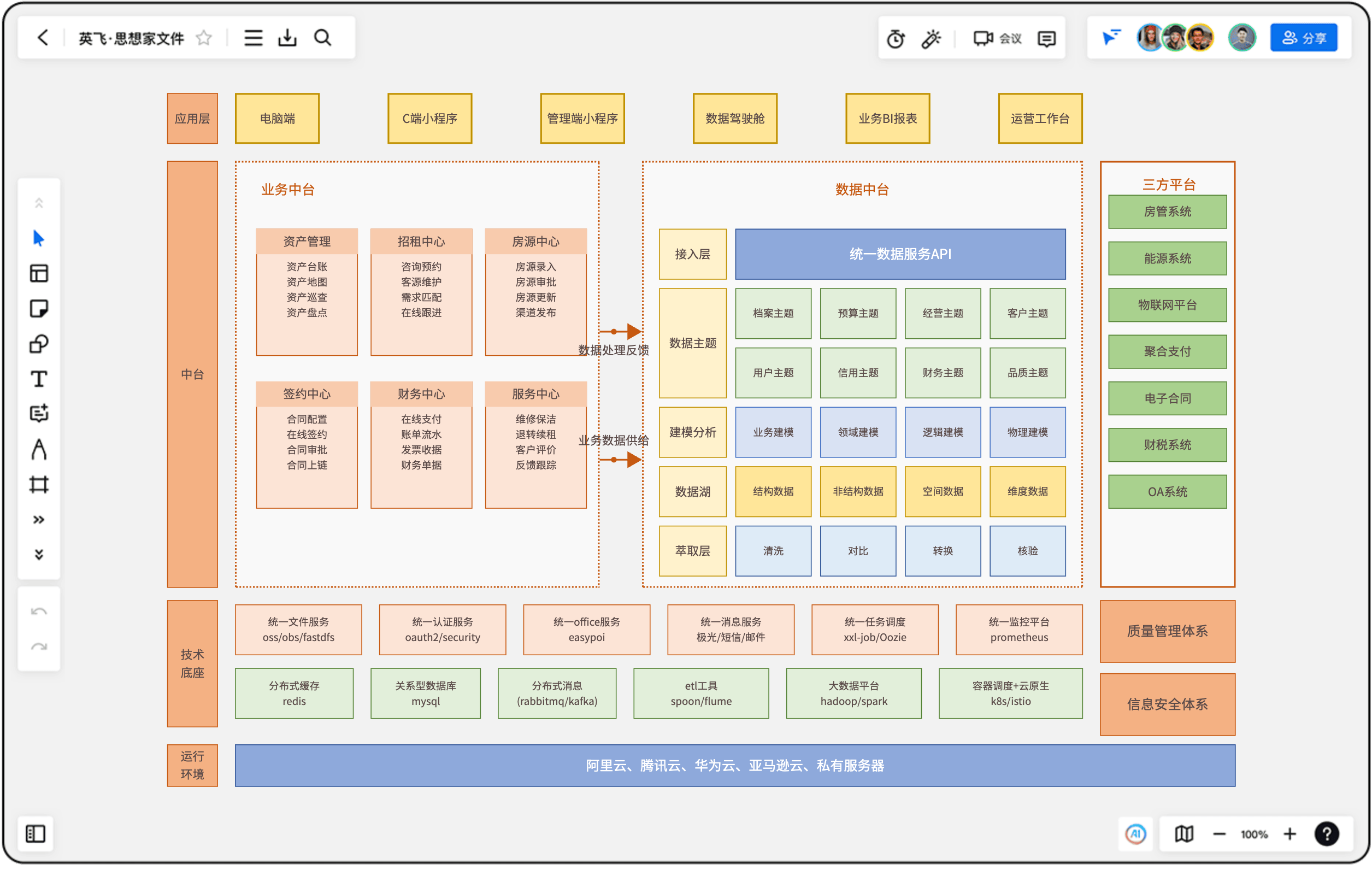This screenshot has height=870, width=1372.
Task: Star the 英飞·思想家文件 document
Action: point(203,38)
